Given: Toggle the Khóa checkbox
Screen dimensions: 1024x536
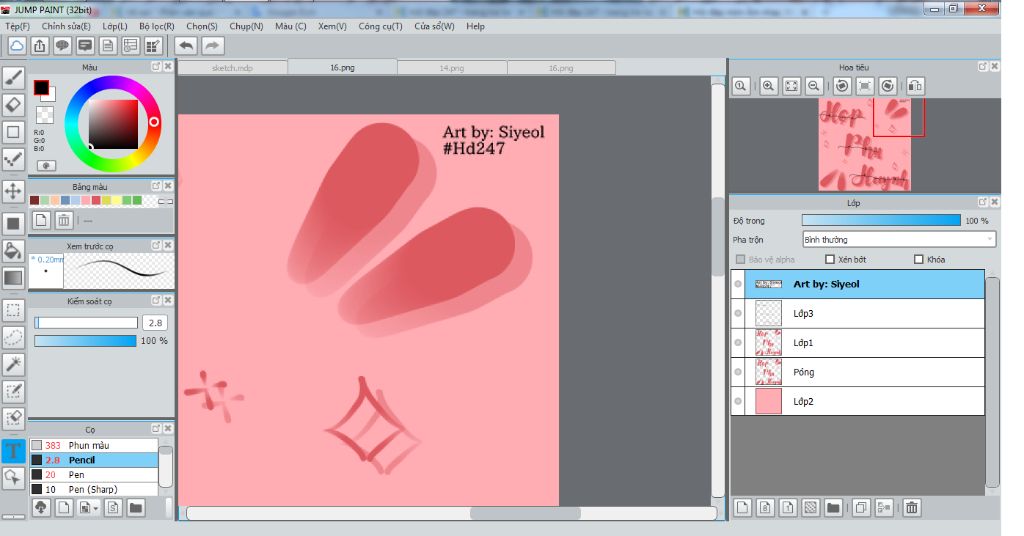Looking at the screenshot, I should pyautogui.click(x=919, y=259).
